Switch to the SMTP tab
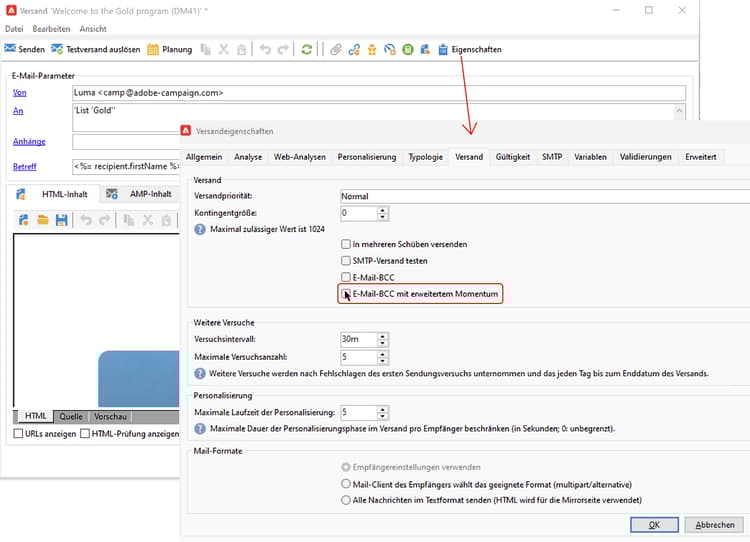750x542 pixels. click(552, 157)
